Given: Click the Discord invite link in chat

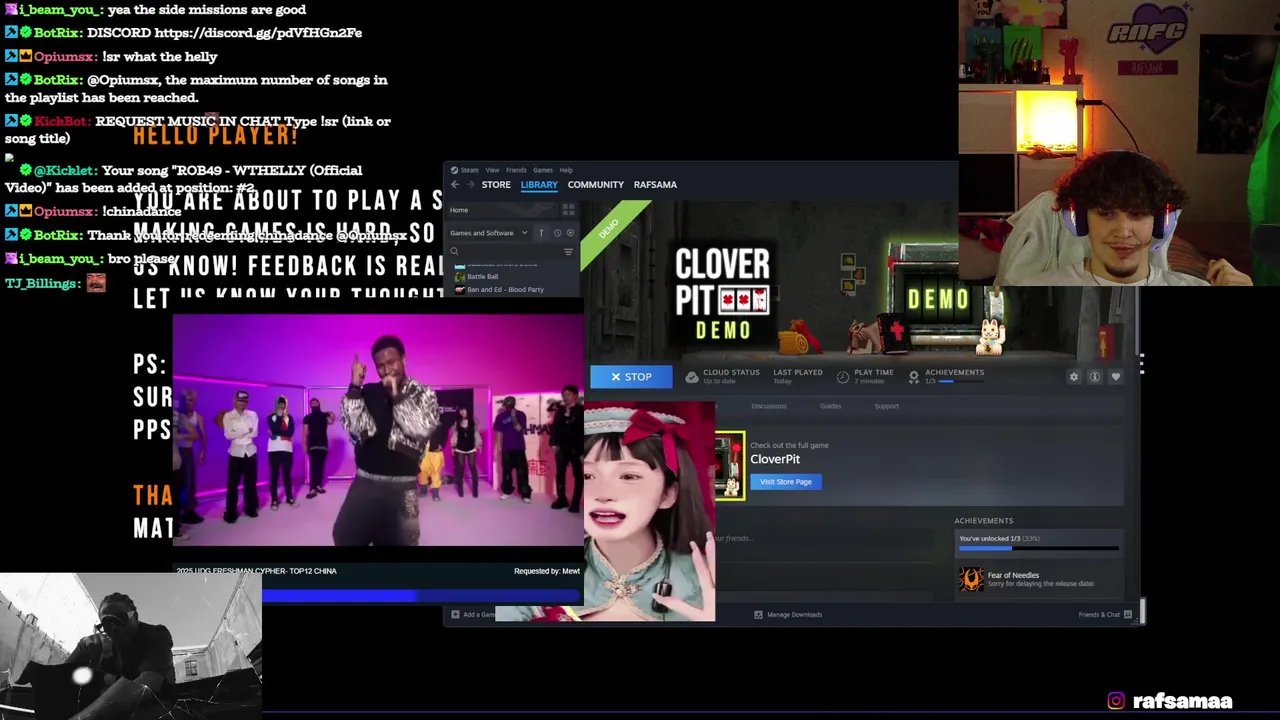Looking at the screenshot, I should coord(258,33).
